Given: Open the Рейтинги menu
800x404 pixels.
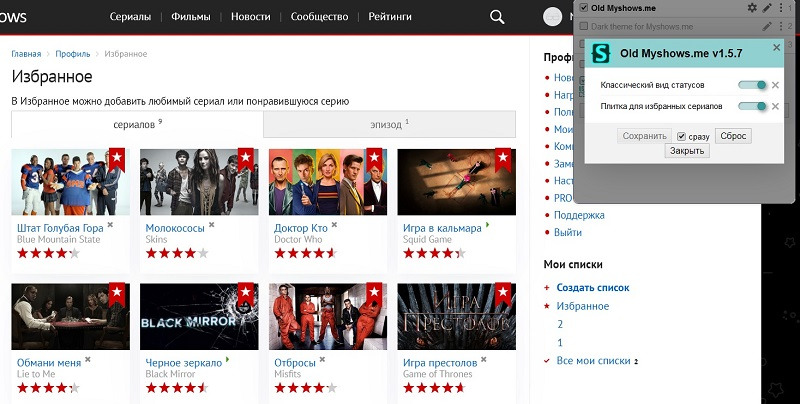Looking at the screenshot, I should [x=390, y=17].
